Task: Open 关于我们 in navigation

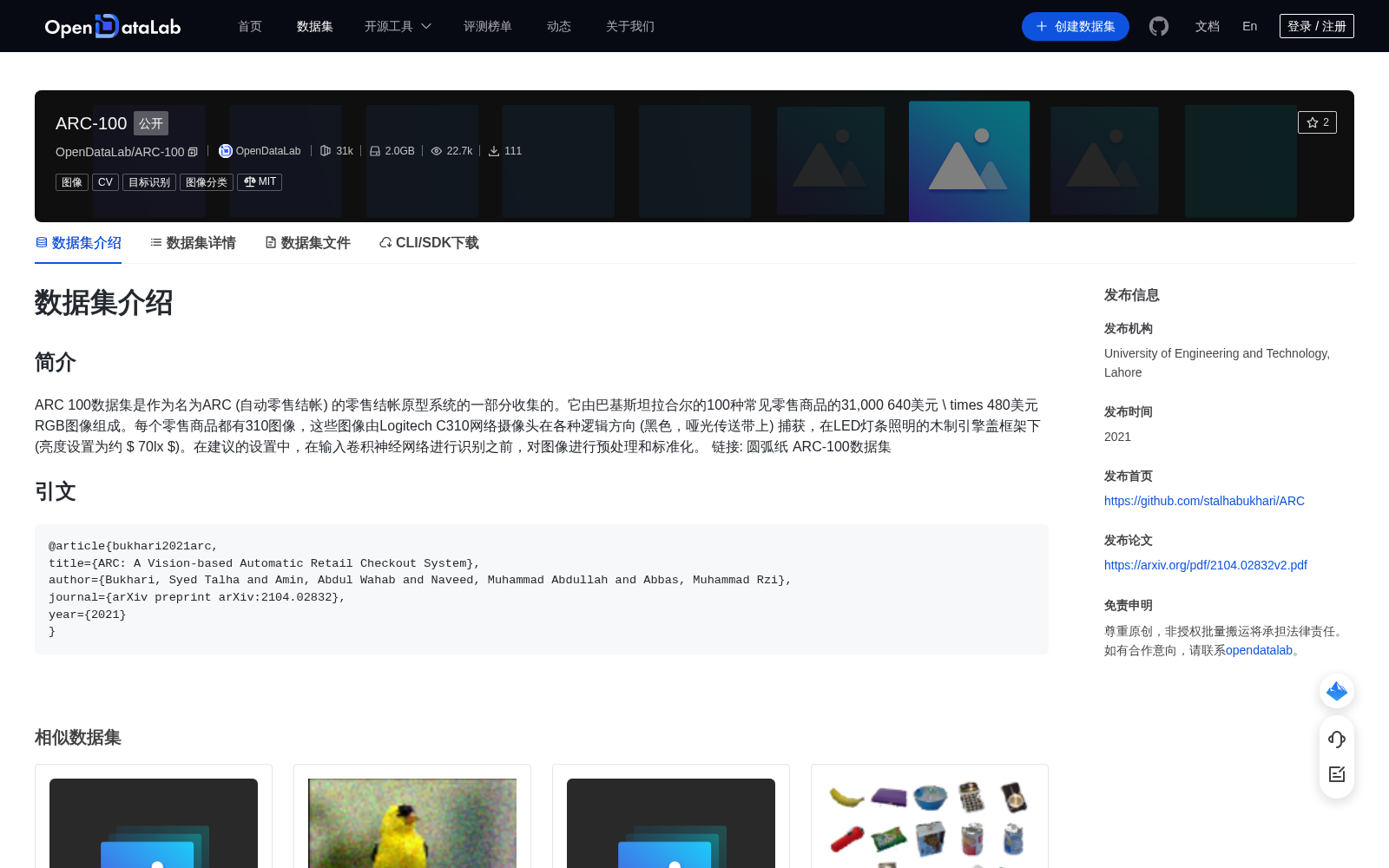Action: coord(630,26)
